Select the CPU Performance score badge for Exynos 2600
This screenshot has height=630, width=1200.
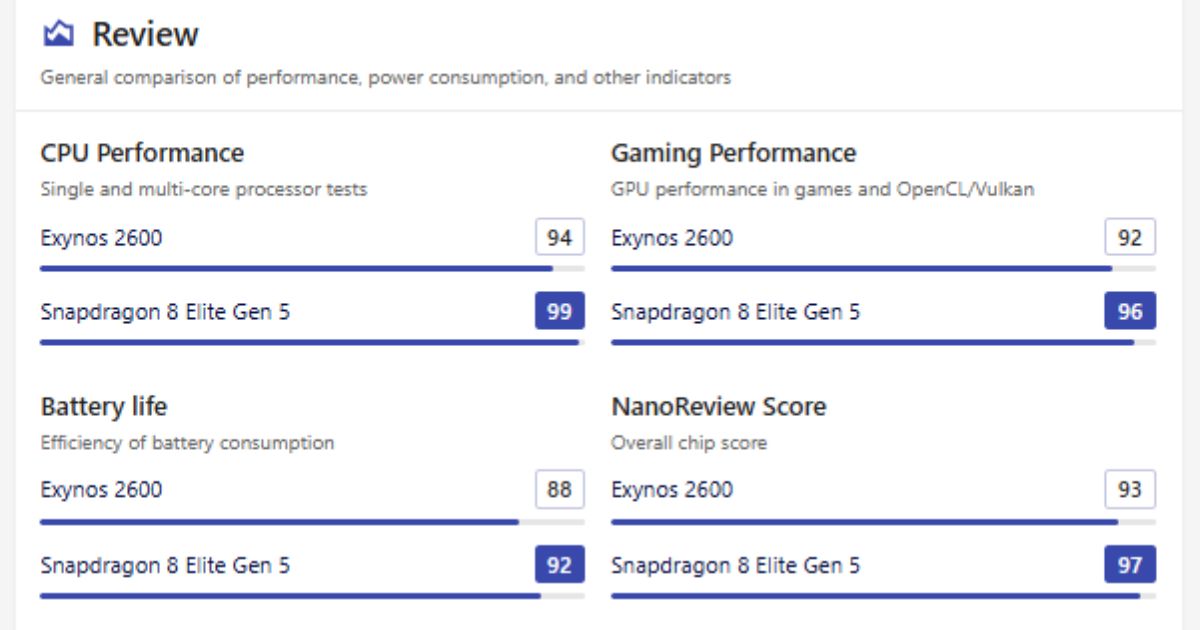(x=562, y=236)
